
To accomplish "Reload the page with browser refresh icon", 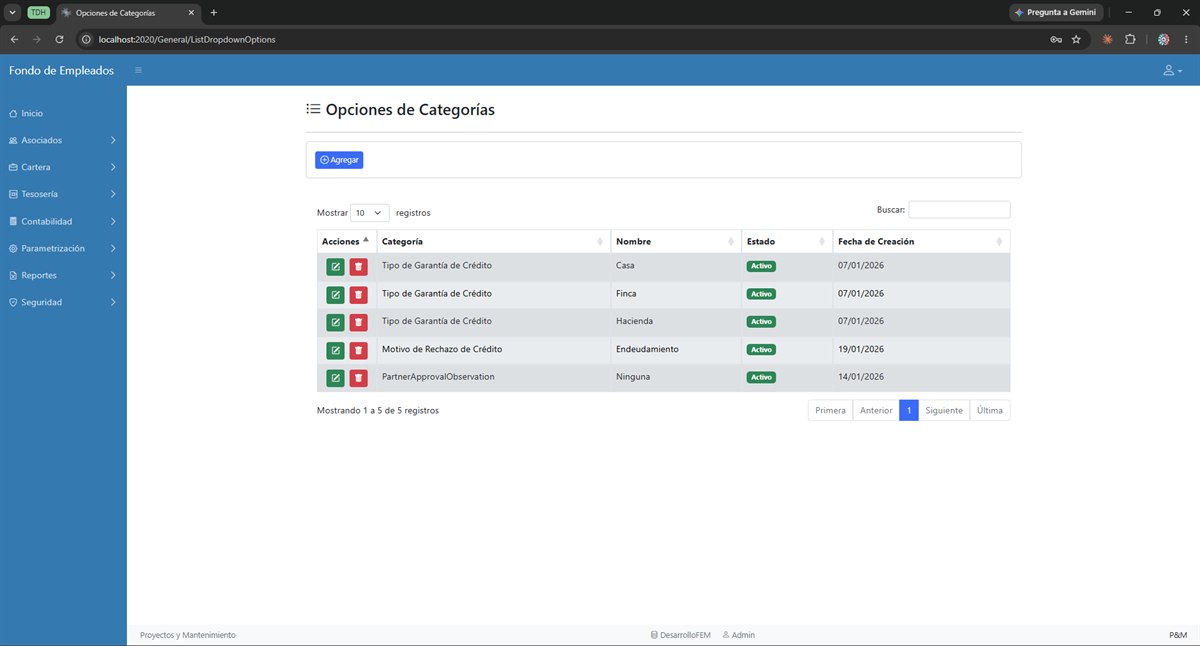I will coord(59,39).
